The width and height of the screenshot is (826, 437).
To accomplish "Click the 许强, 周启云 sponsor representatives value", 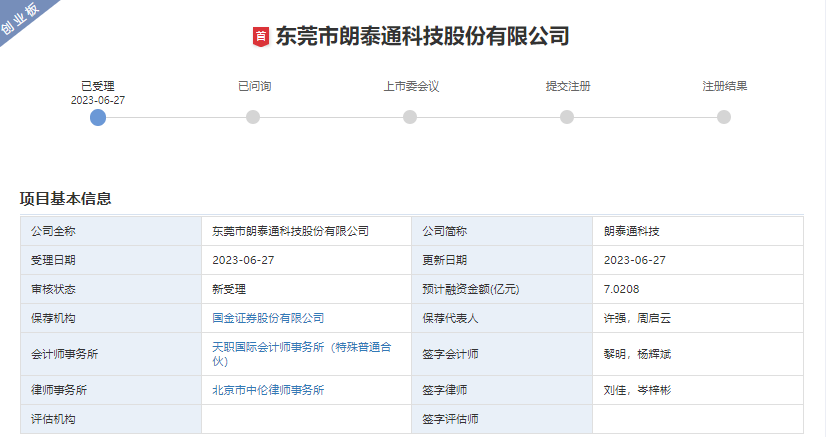I will click(x=637, y=318).
